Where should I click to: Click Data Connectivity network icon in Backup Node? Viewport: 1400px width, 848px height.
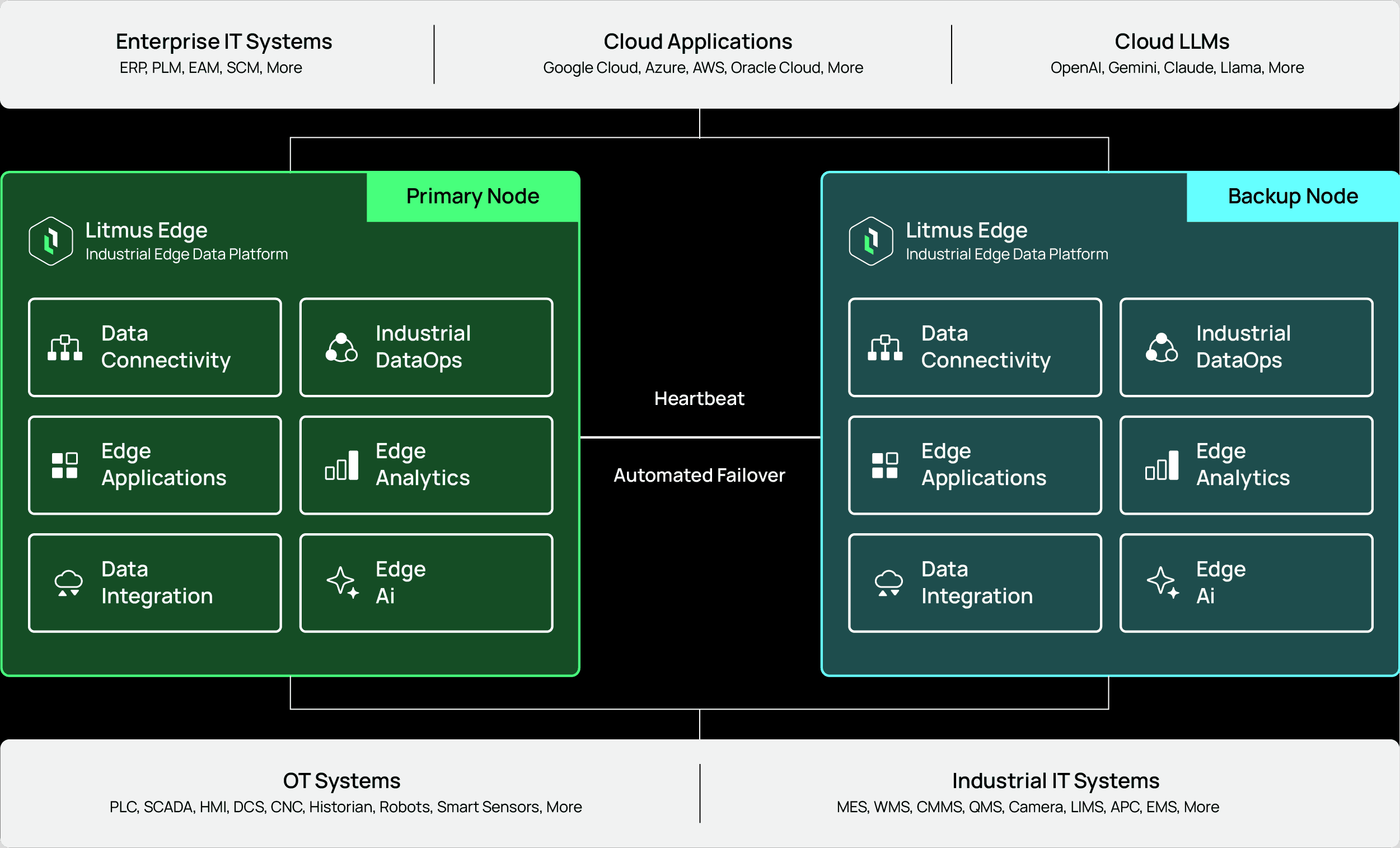[884, 347]
